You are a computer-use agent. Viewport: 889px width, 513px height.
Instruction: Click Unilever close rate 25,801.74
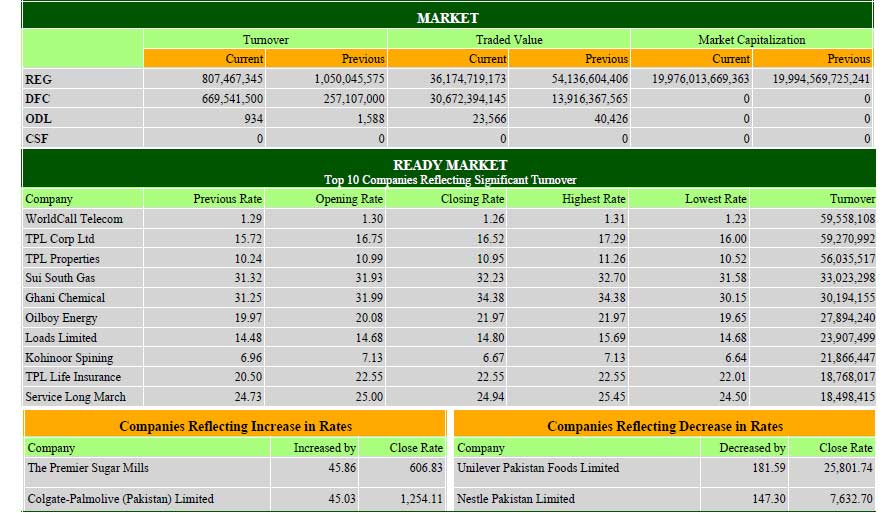(x=848, y=468)
